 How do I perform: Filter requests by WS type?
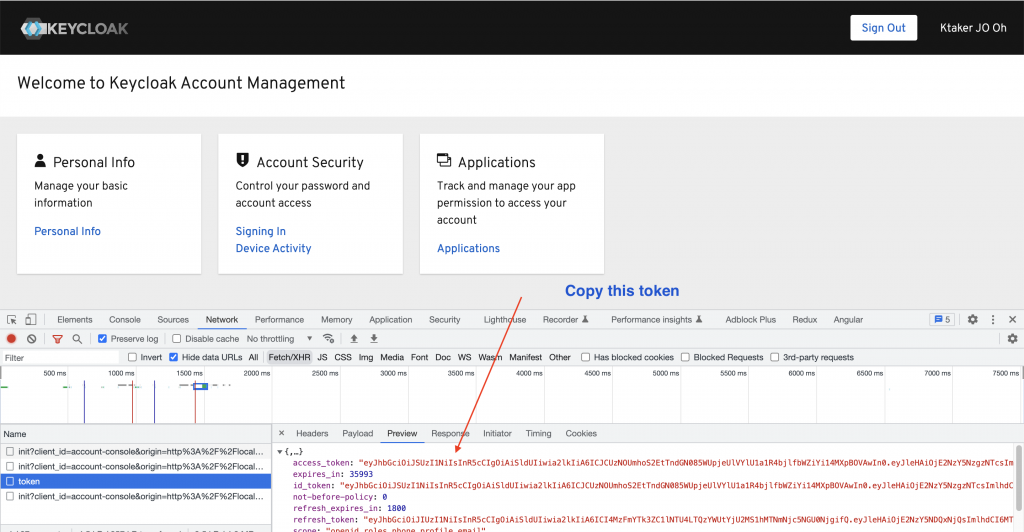pos(464,357)
